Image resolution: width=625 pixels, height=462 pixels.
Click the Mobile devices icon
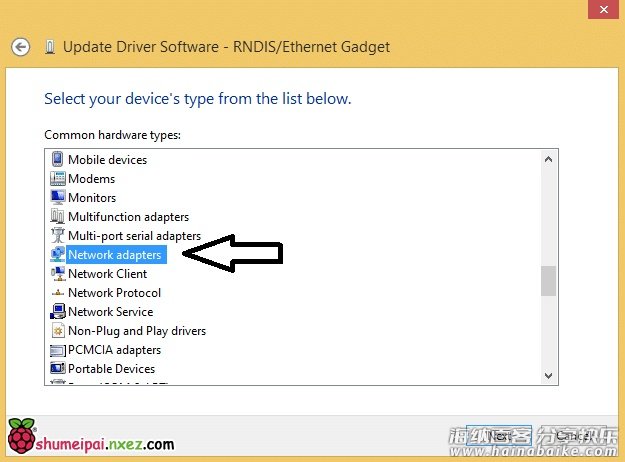click(x=57, y=160)
